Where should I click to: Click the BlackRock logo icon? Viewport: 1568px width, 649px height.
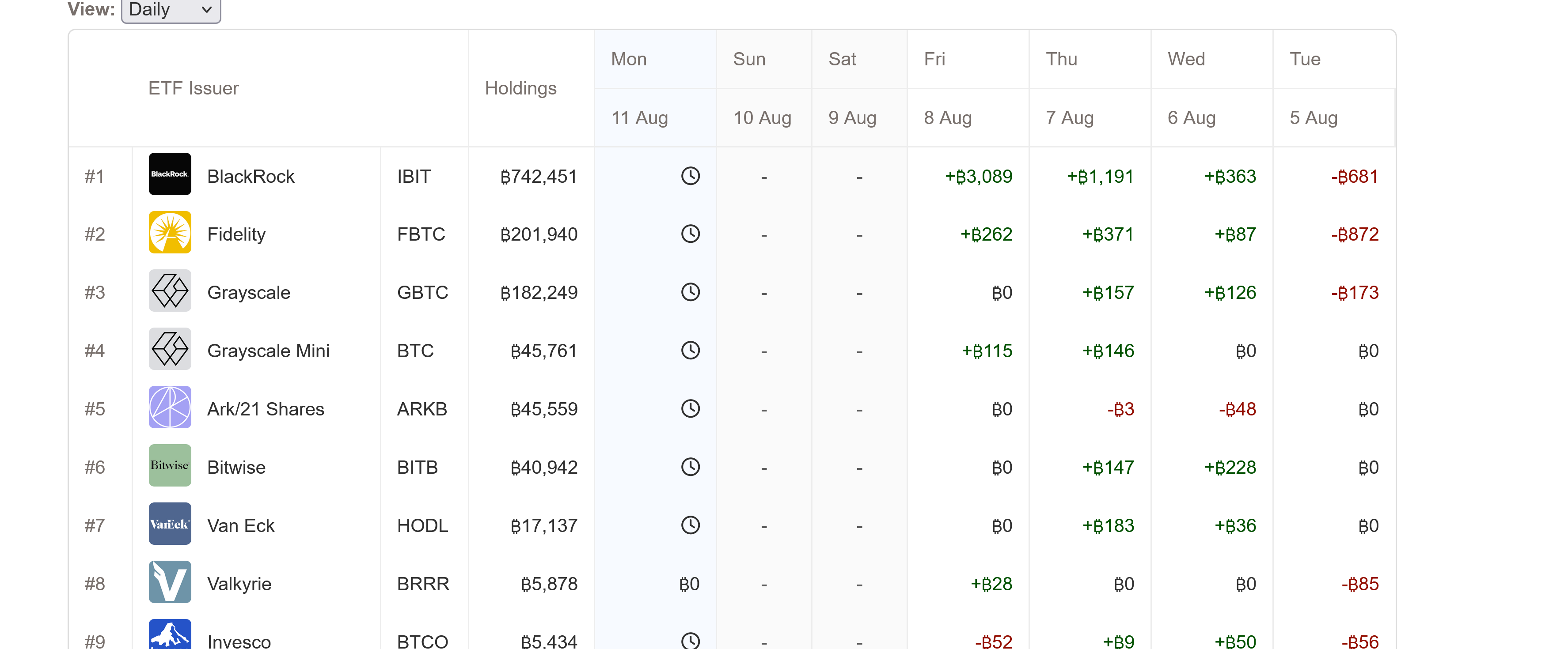[170, 174]
